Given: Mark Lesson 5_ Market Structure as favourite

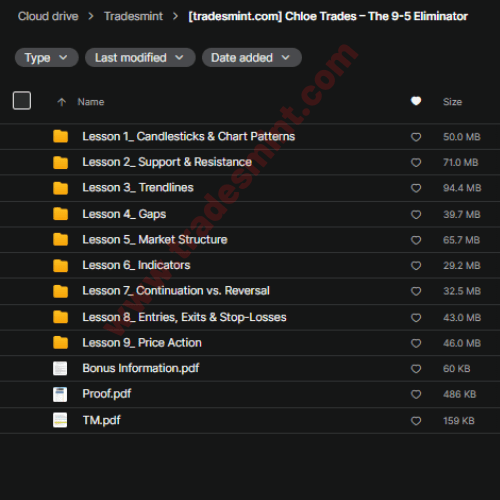Looking at the screenshot, I should [416, 240].
